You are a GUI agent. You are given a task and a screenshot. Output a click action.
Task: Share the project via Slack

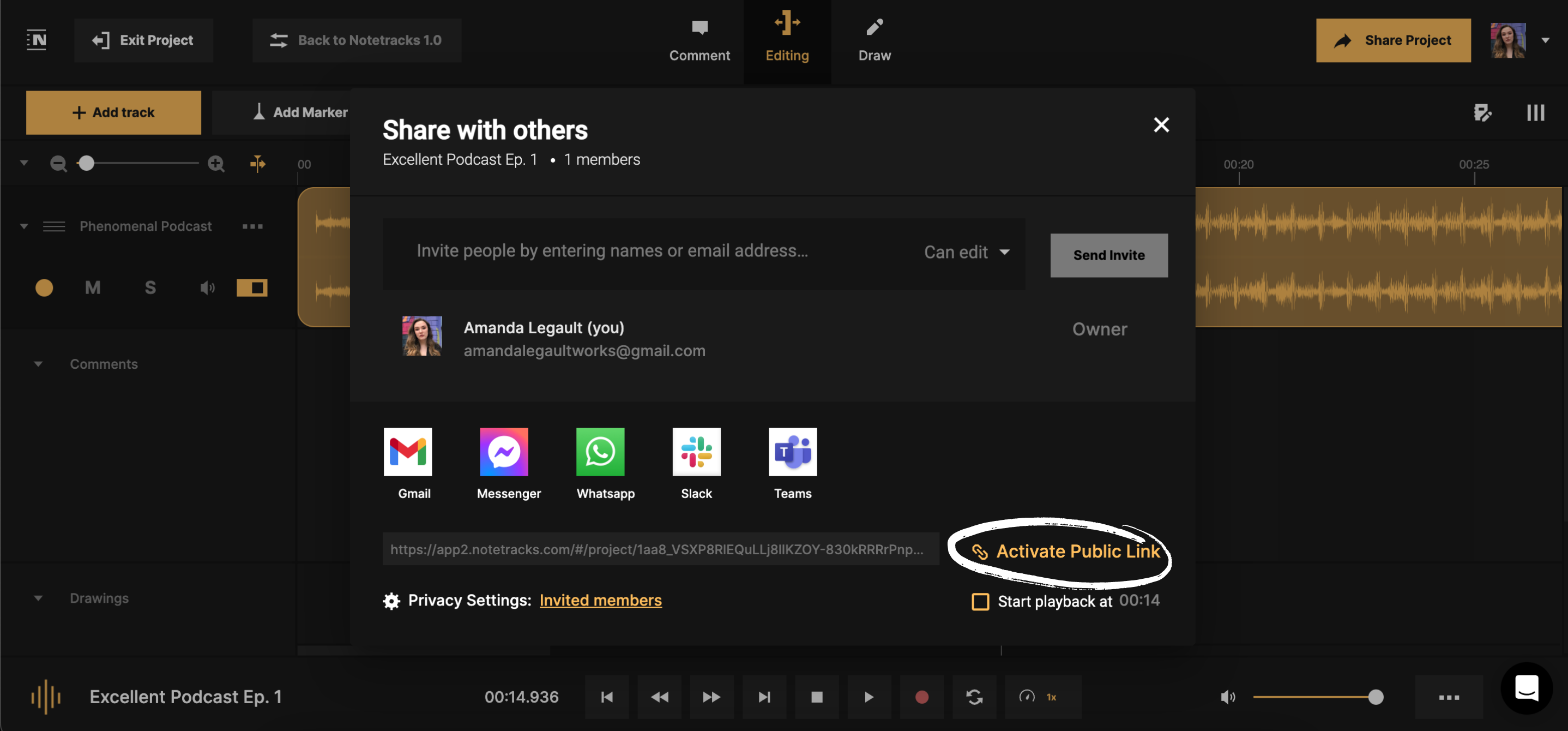click(696, 453)
